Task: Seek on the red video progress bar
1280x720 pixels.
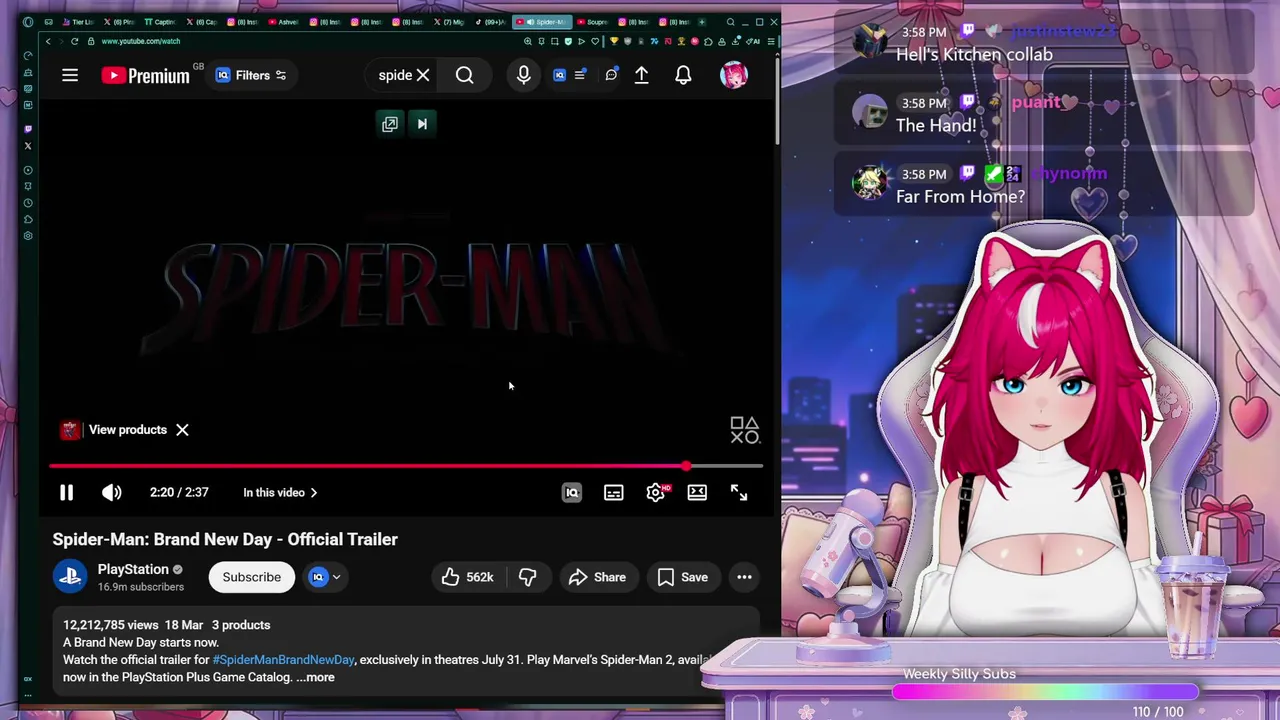Action: pos(406,466)
